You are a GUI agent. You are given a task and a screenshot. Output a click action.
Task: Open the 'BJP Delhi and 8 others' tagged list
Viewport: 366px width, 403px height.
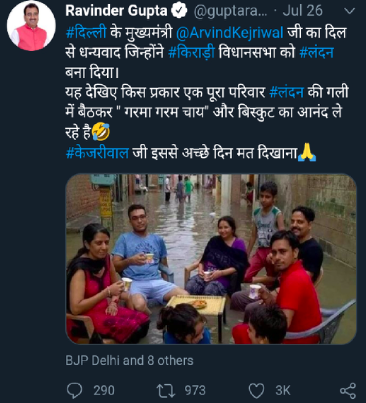[129, 361]
